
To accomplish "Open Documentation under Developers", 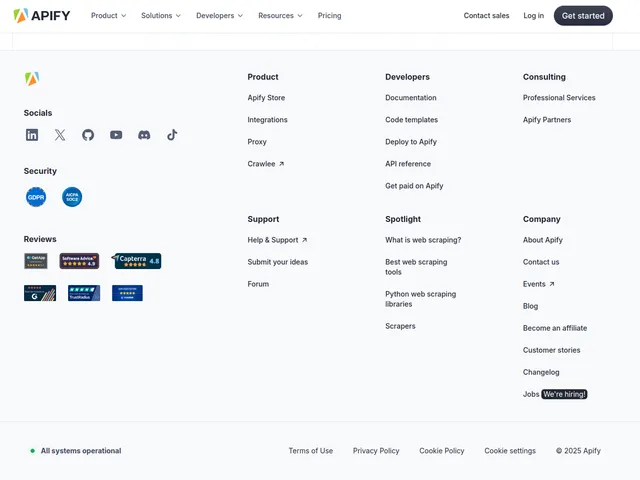I will point(411,98).
